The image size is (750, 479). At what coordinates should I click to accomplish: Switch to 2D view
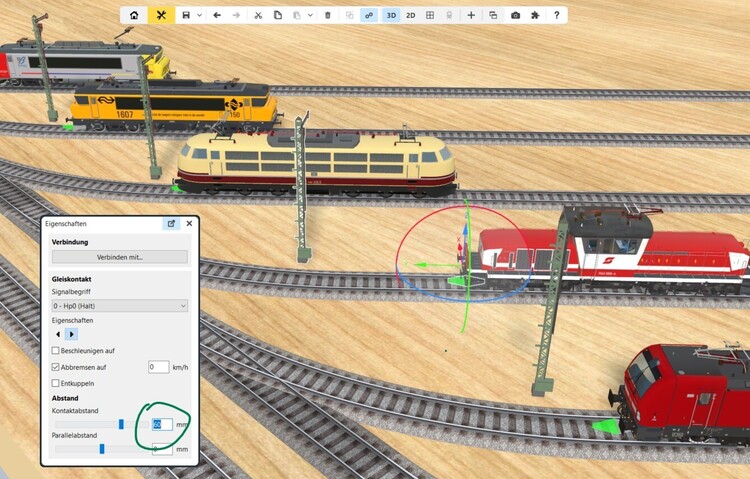tap(410, 15)
